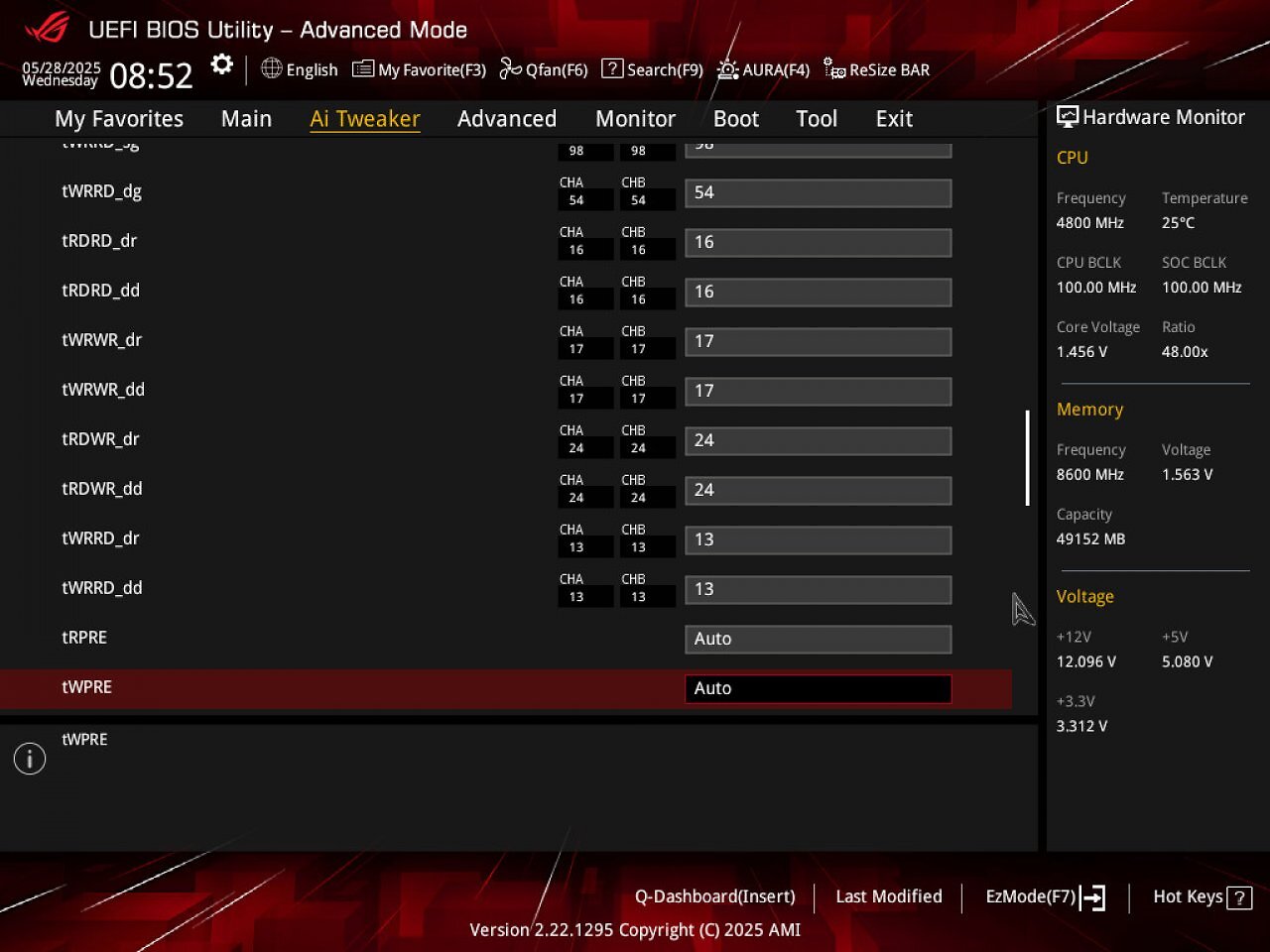Open My Favorite(F3) list icon
Viewport: 1270px width, 952px height.
(x=363, y=69)
